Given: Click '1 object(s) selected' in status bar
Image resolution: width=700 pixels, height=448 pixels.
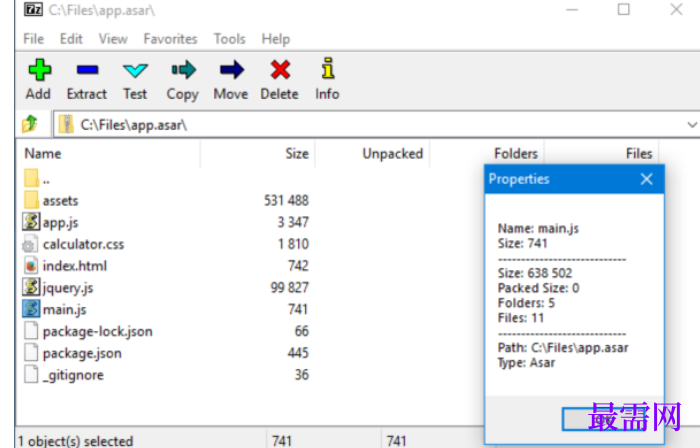Looking at the screenshot, I should [75, 441].
